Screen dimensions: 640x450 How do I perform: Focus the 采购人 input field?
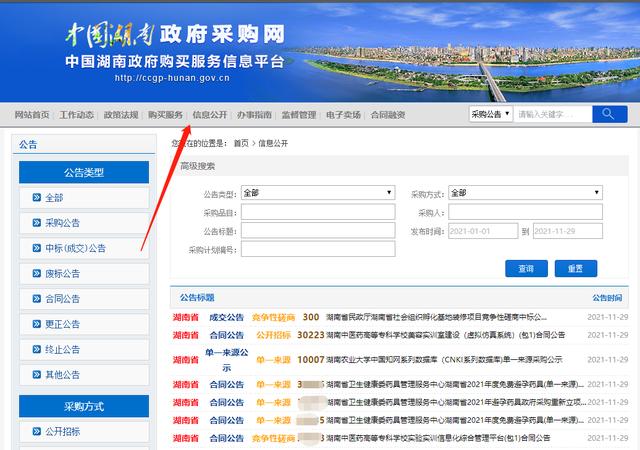point(525,212)
